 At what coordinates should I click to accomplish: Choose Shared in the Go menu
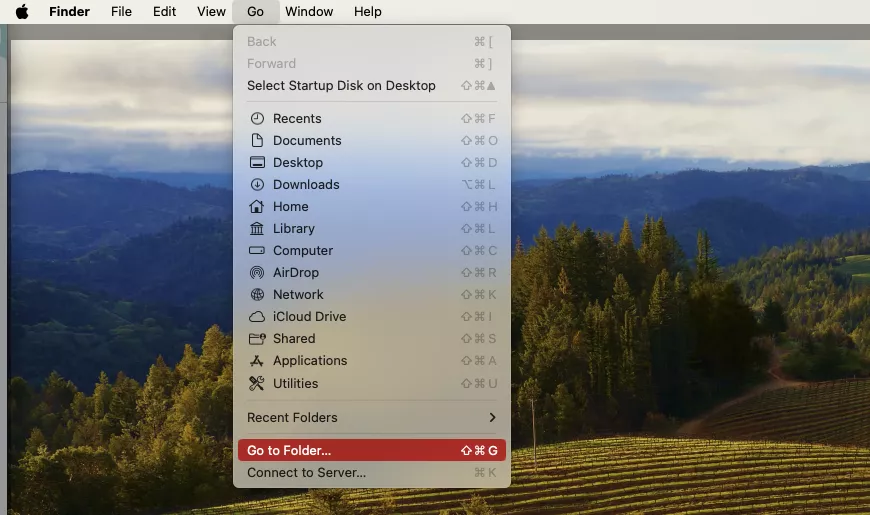tap(294, 339)
